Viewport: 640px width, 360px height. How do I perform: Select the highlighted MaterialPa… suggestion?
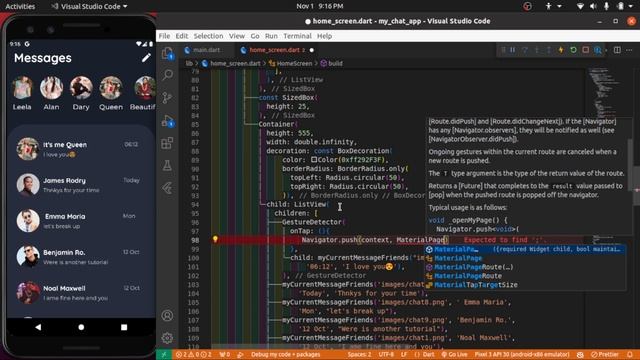click(x=524, y=249)
